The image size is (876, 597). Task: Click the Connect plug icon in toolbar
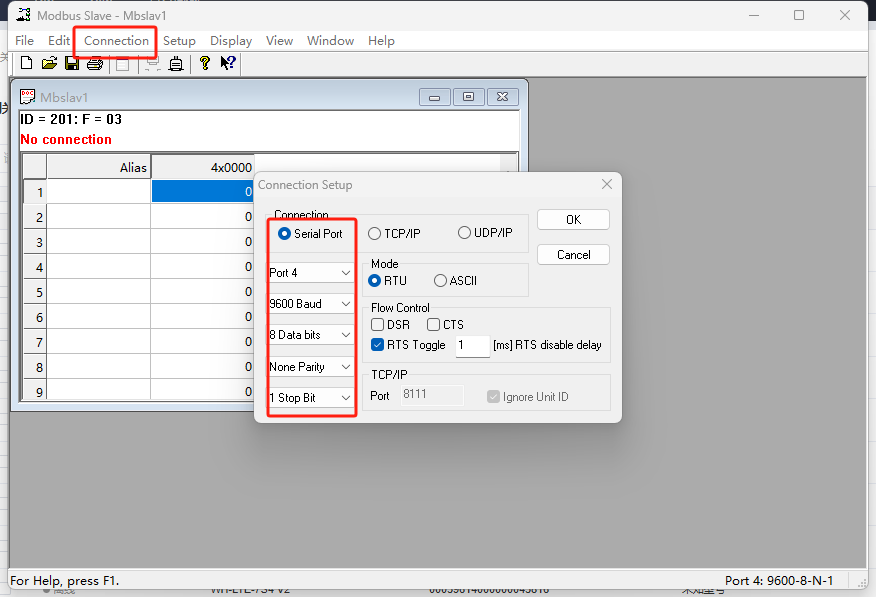point(176,64)
